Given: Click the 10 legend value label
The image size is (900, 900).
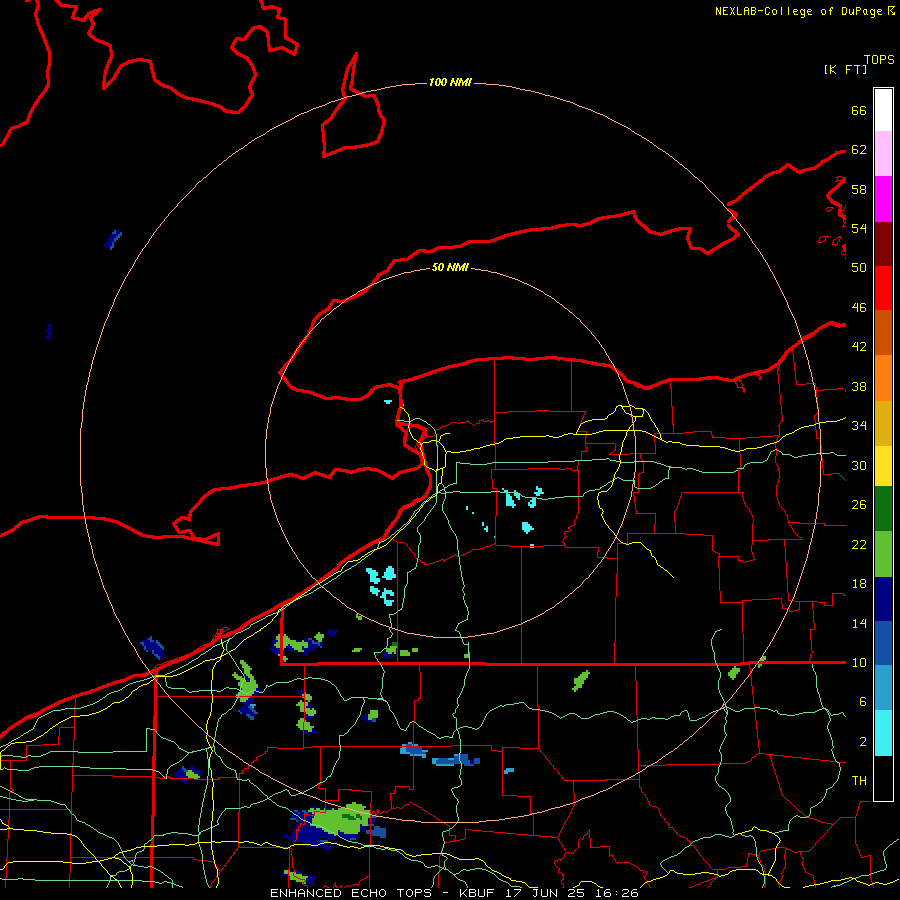Looking at the screenshot, I should point(859,662).
